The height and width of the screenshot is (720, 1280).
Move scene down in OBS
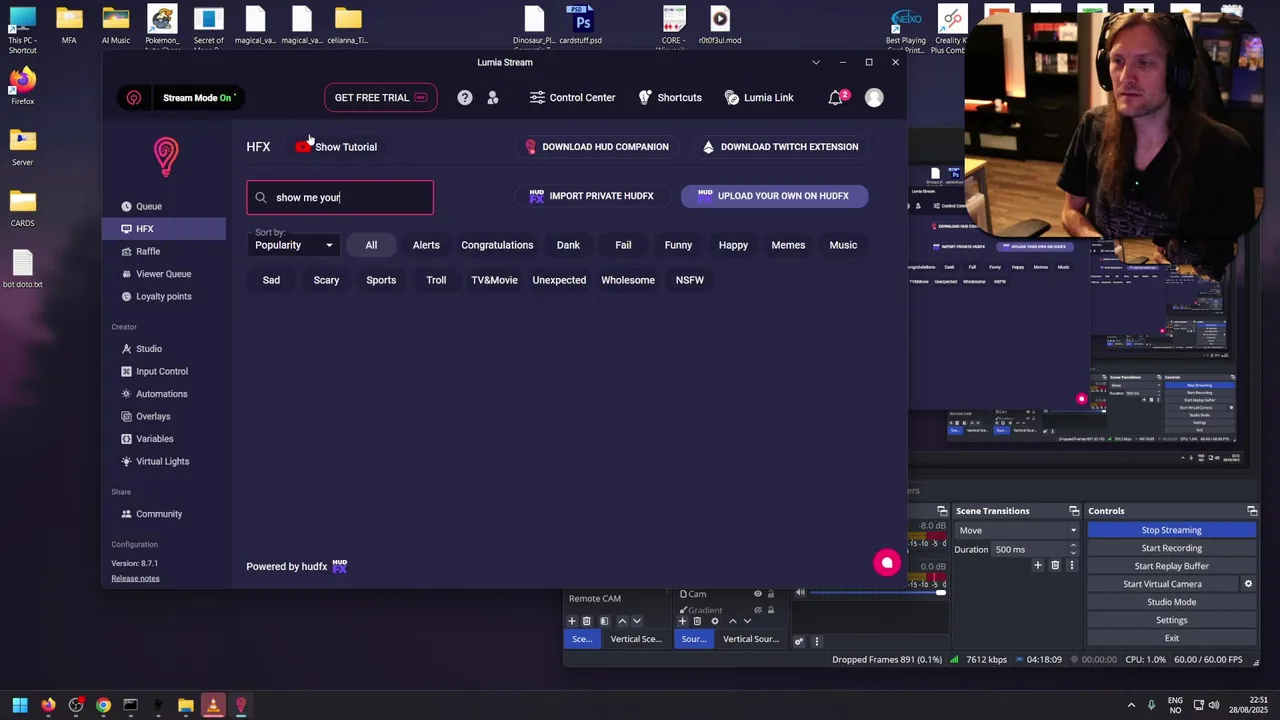click(636, 621)
